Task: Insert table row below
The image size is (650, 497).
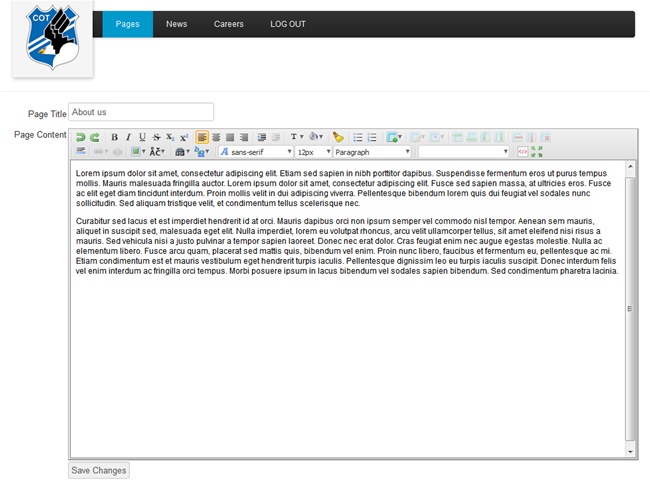Action: [471, 137]
